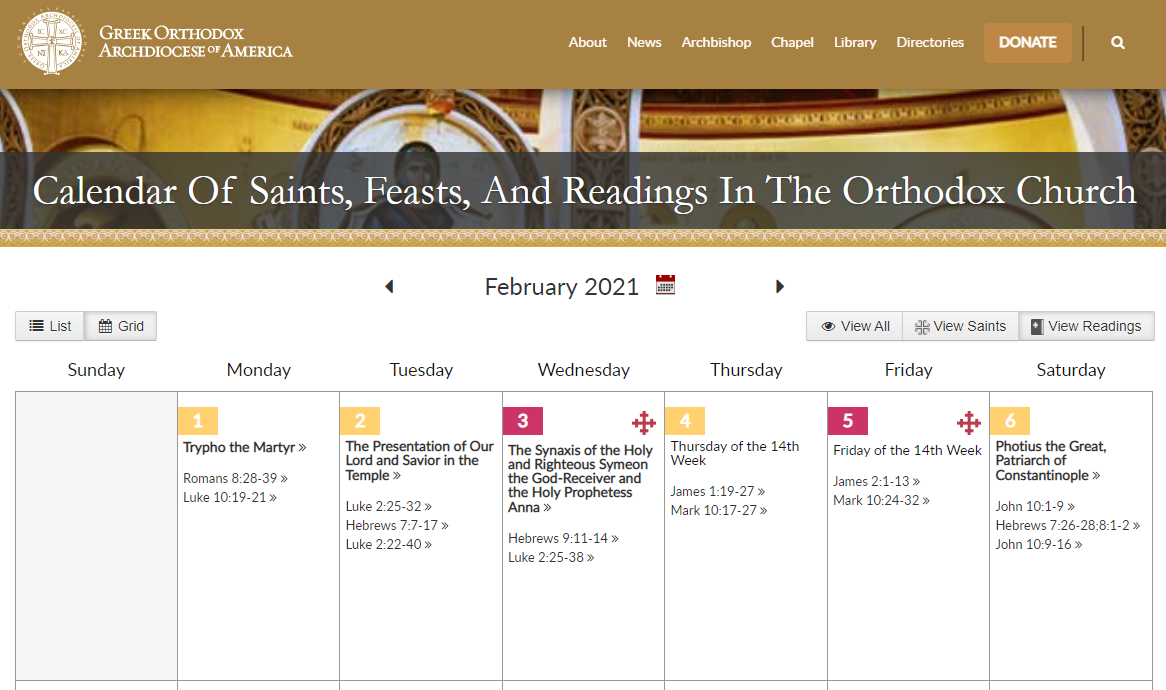Open John 10:9-16 reading
Viewport: 1166px width, 690px height.
(1039, 544)
